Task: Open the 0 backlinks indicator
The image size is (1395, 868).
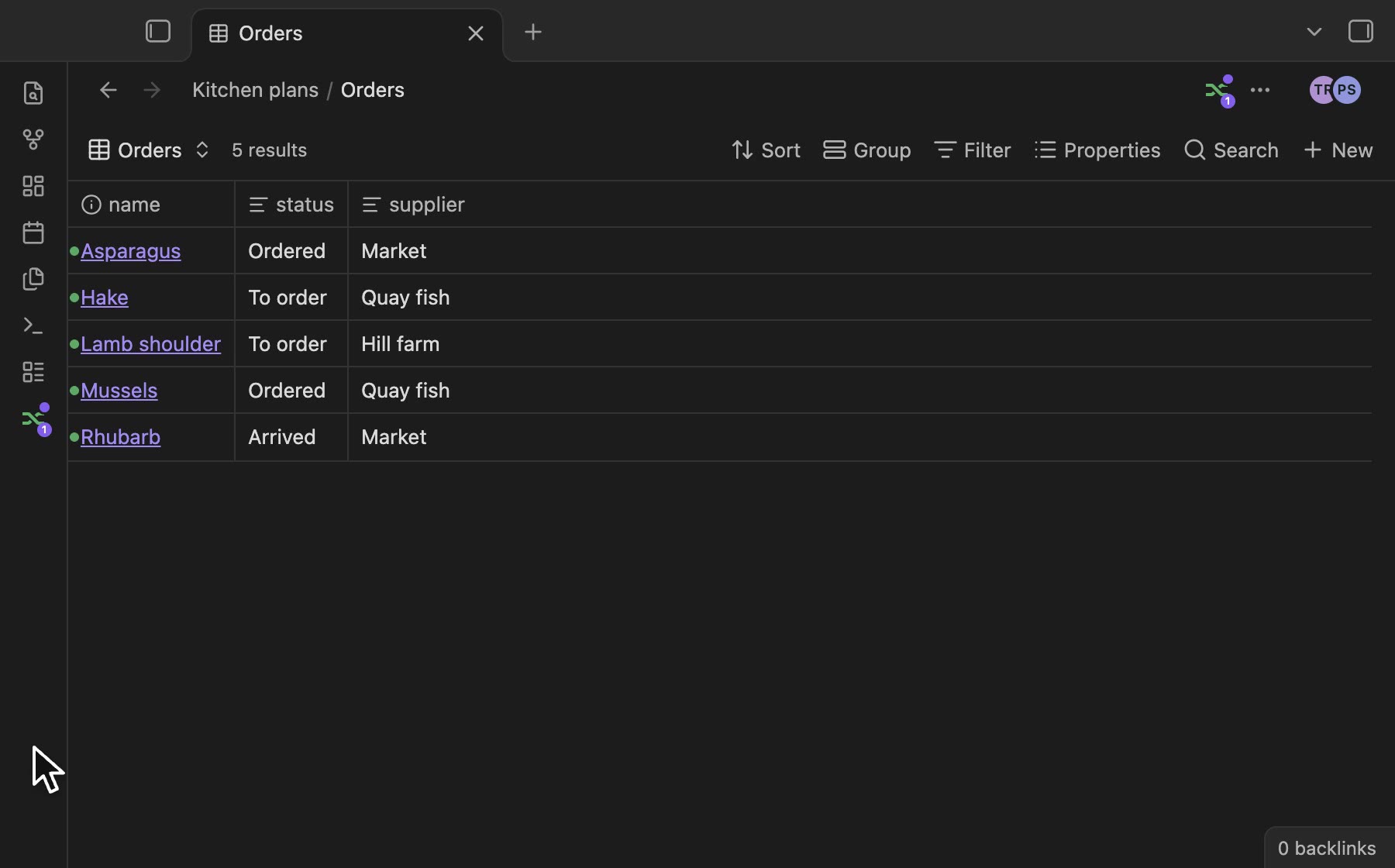Action: tap(1328, 848)
